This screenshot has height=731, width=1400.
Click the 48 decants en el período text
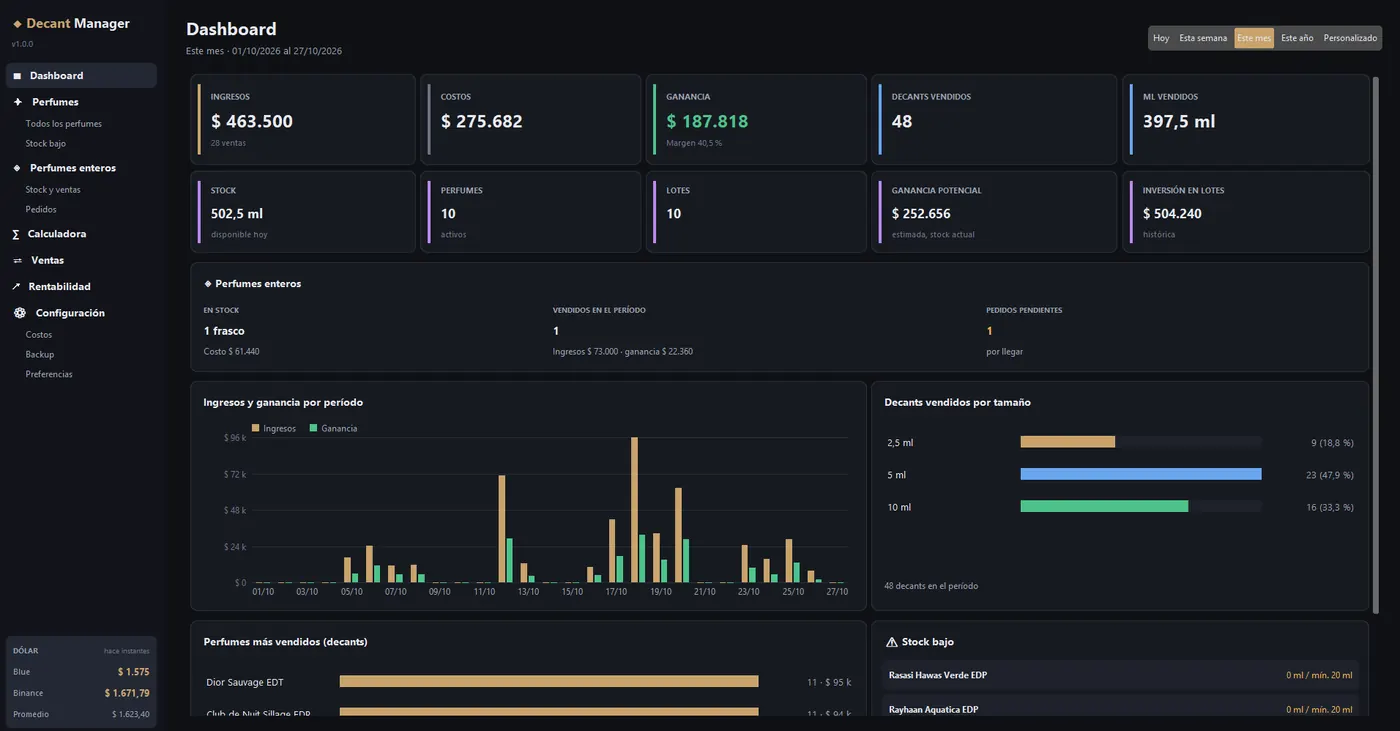(x=931, y=586)
